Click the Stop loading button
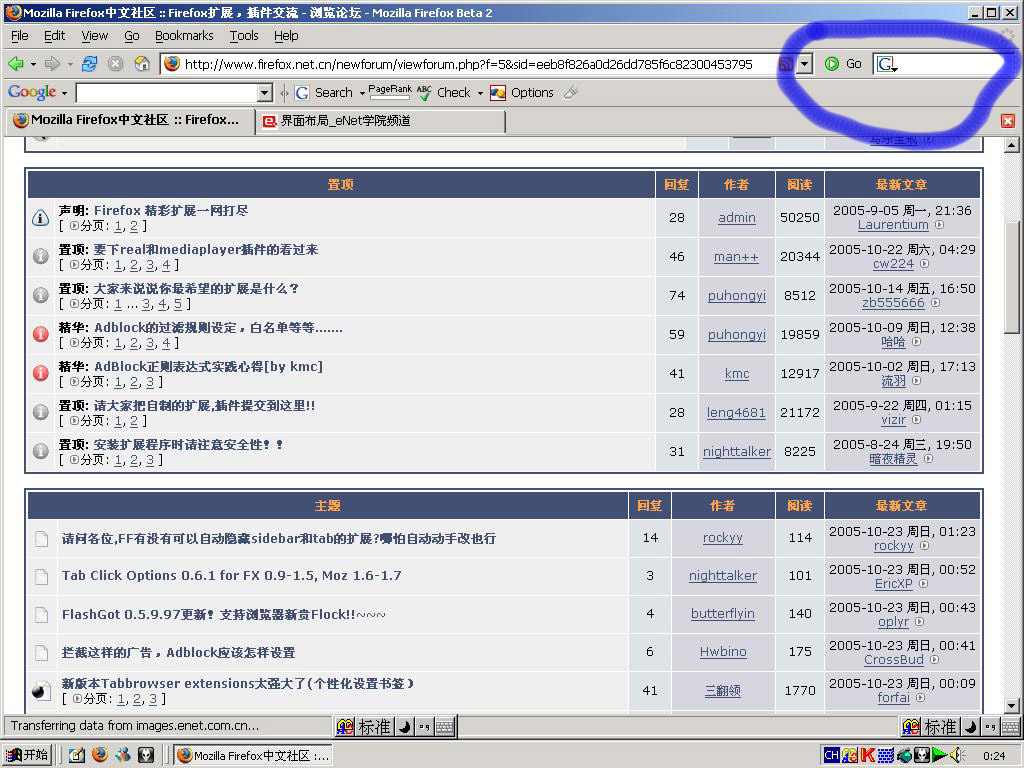The width and height of the screenshot is (1024, 768). [116, 64]
